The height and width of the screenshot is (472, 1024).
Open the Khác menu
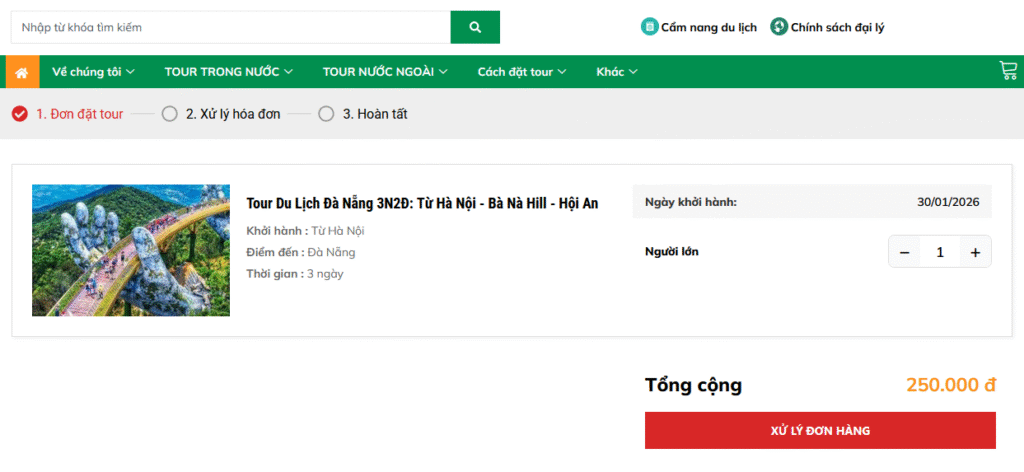pos(616,71)
